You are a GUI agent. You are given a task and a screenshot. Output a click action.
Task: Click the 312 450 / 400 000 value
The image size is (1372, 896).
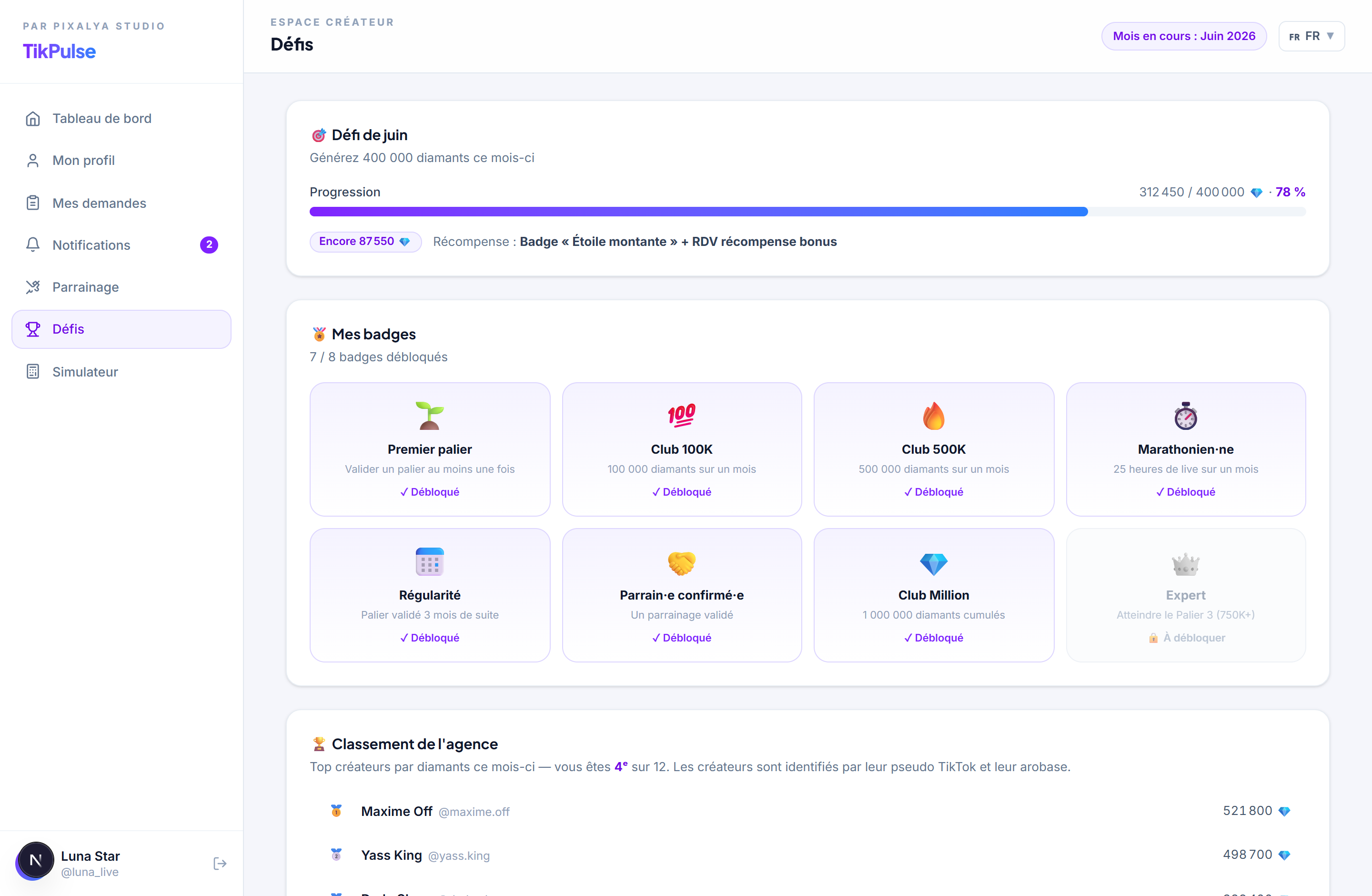(1191, 192)
